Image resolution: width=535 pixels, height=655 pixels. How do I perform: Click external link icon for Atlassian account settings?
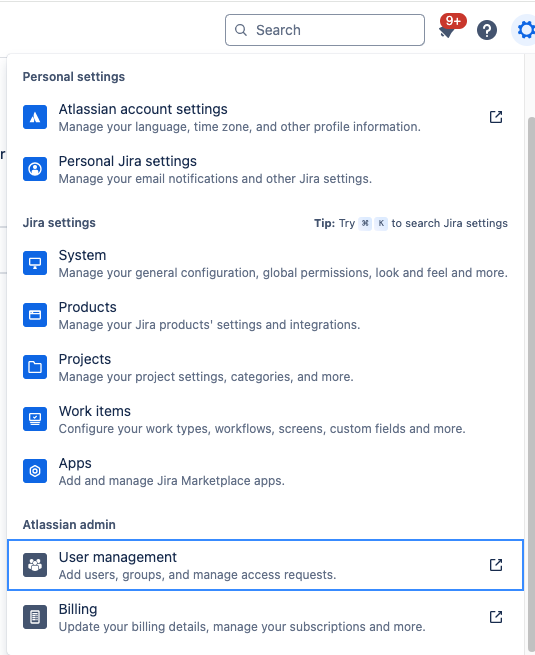click(496, 117)
